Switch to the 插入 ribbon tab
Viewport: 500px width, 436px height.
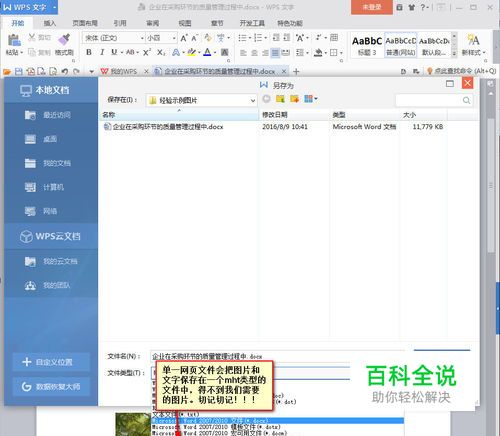[x=50, y=23]
